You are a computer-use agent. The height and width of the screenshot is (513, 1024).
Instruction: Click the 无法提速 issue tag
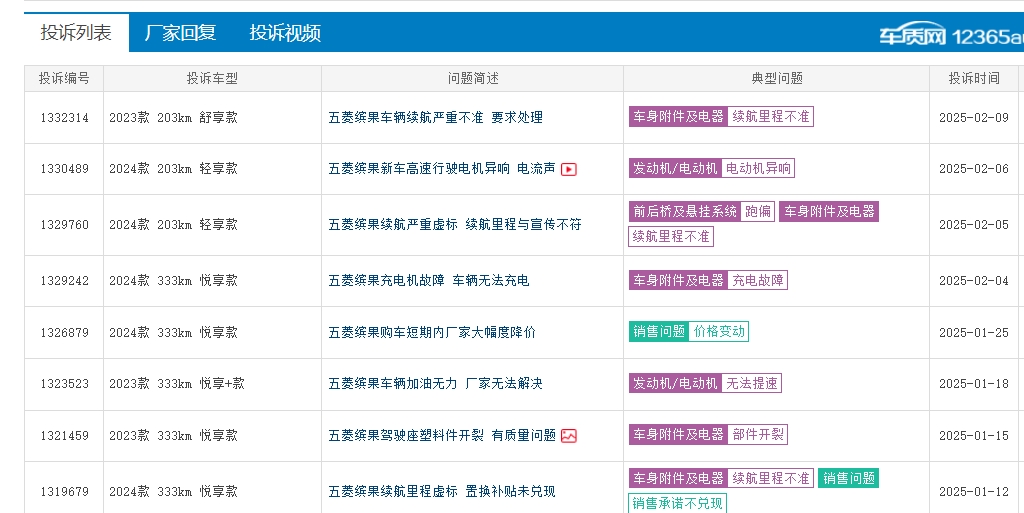pos(751,384)
